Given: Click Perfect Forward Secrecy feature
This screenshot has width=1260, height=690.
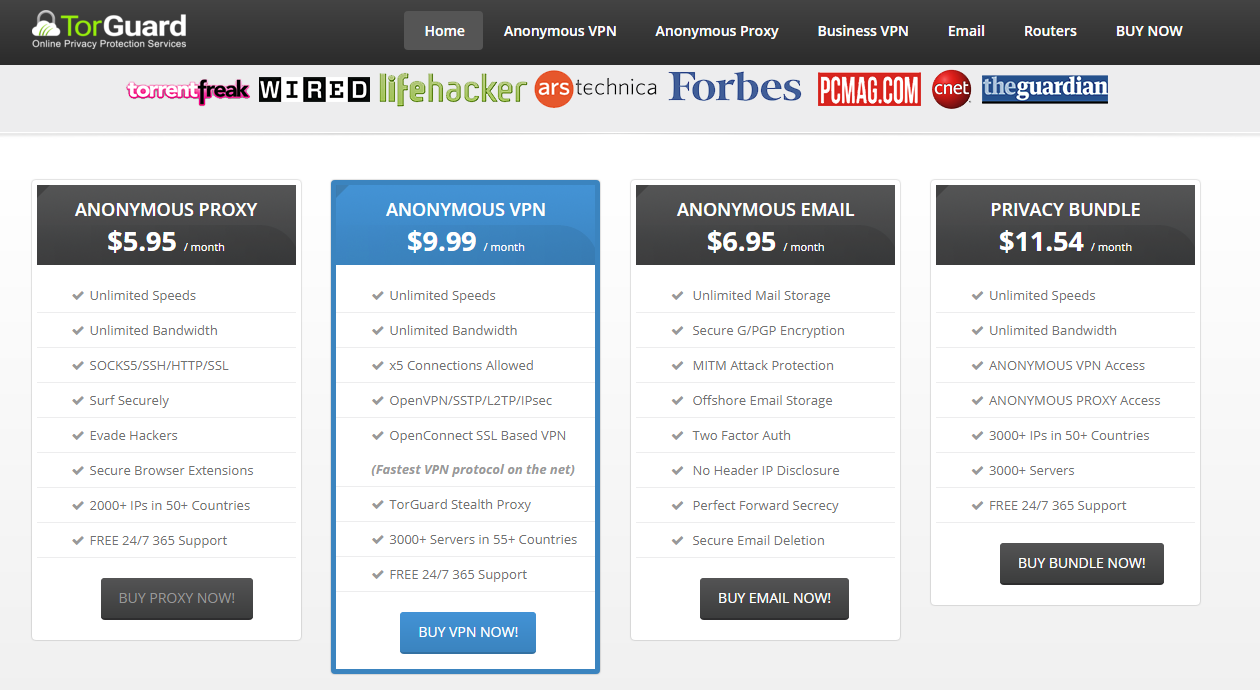Looking at the screenshot, I should point(765,505).
